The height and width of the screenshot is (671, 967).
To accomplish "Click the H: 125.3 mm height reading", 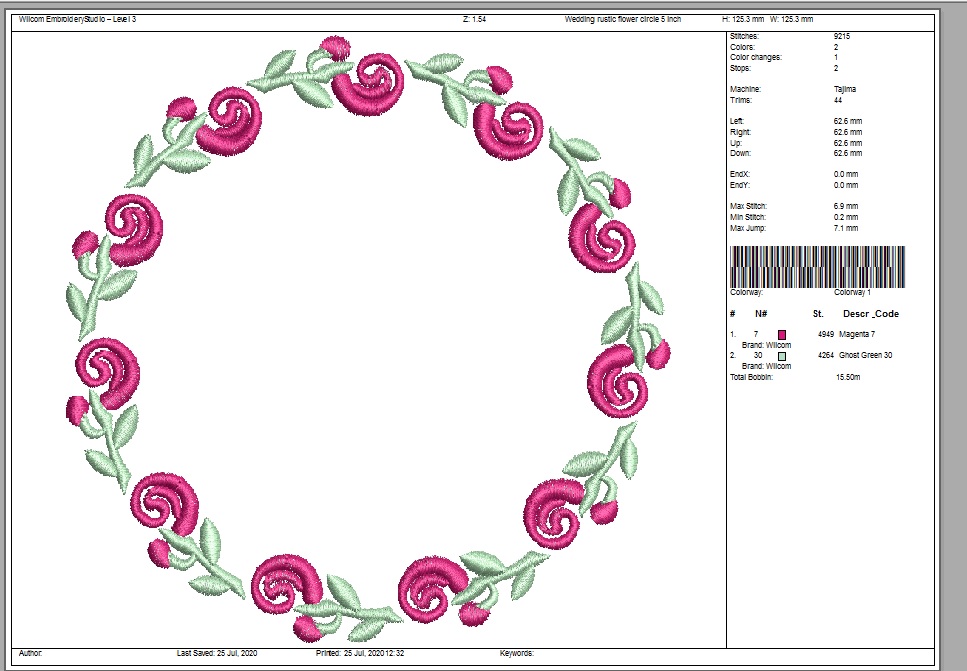I will click(741, 19).
